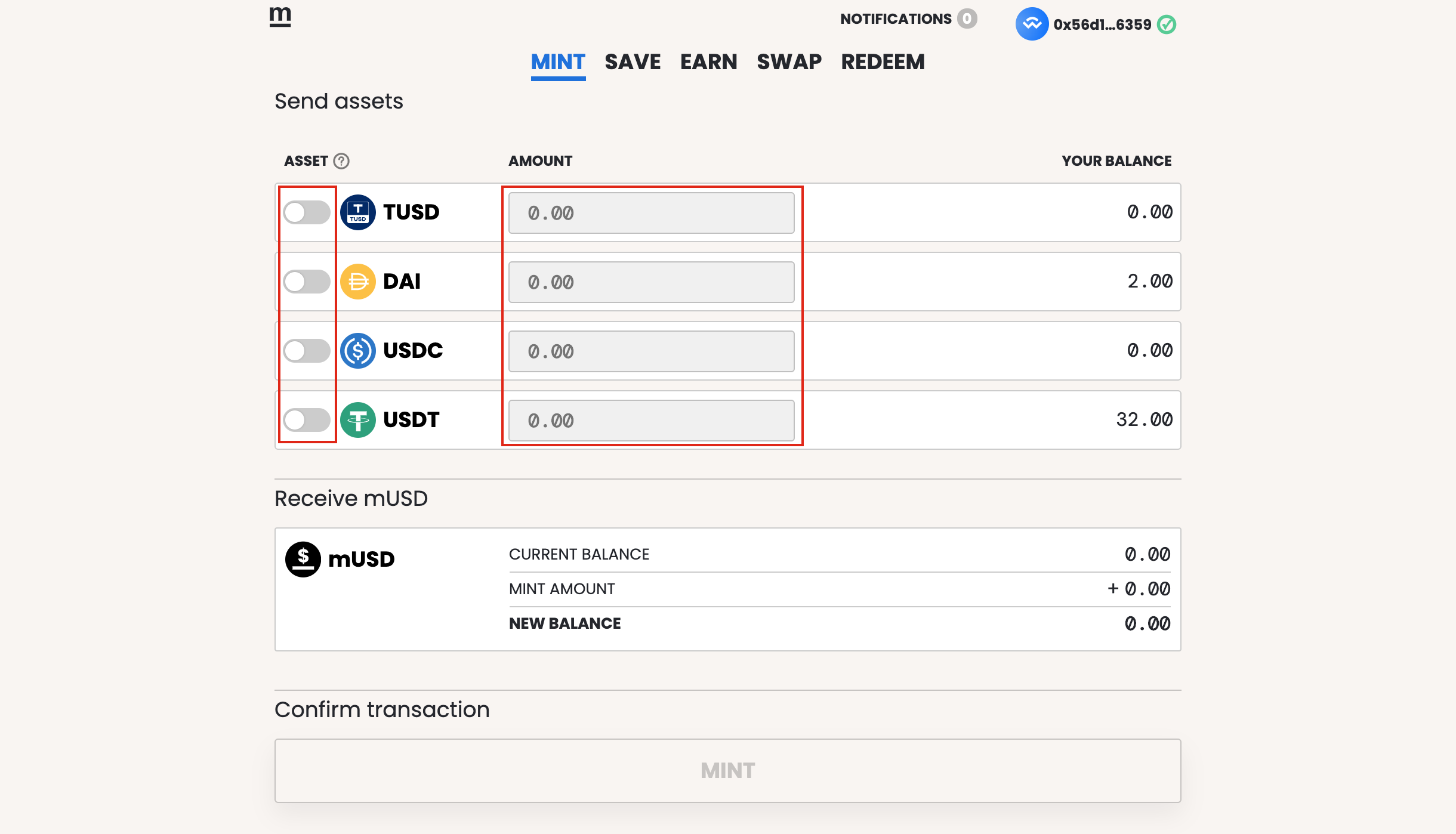This screenshot has width=1456, height=834.
Task: Click the YOUR BALANCE column header
Action: click(x=1116, y=161)
